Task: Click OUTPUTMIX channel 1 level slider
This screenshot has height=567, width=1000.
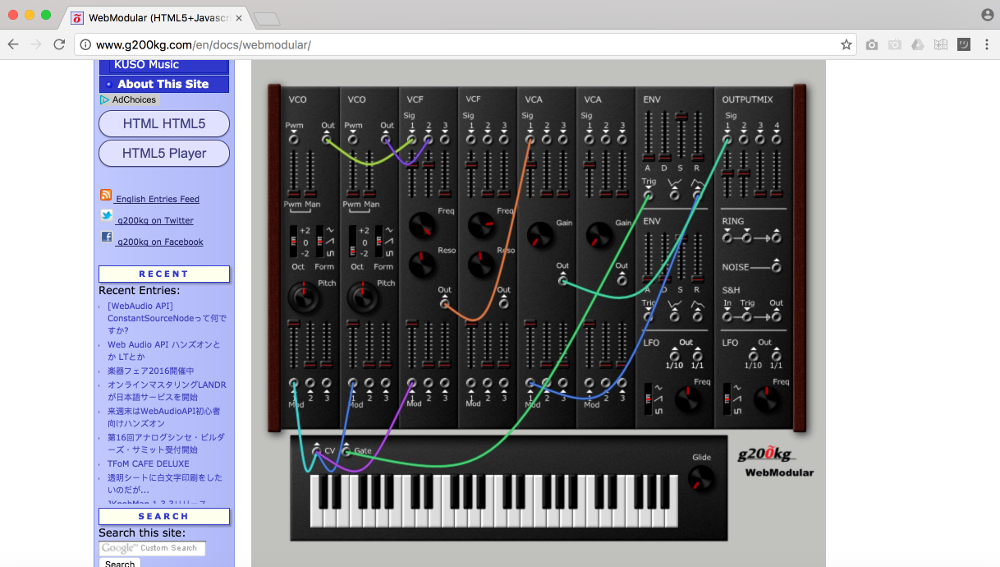Action: [727, 173]
